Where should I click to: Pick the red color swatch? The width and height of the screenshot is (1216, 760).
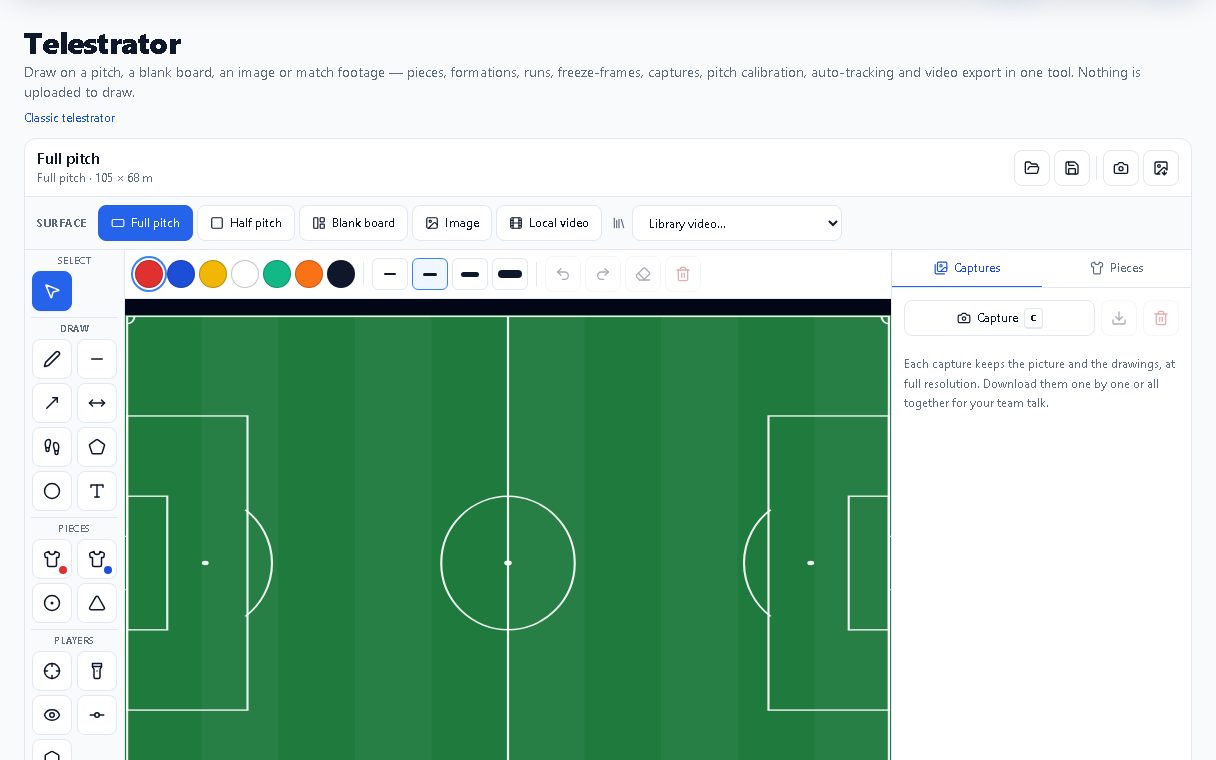click(149, 274)
